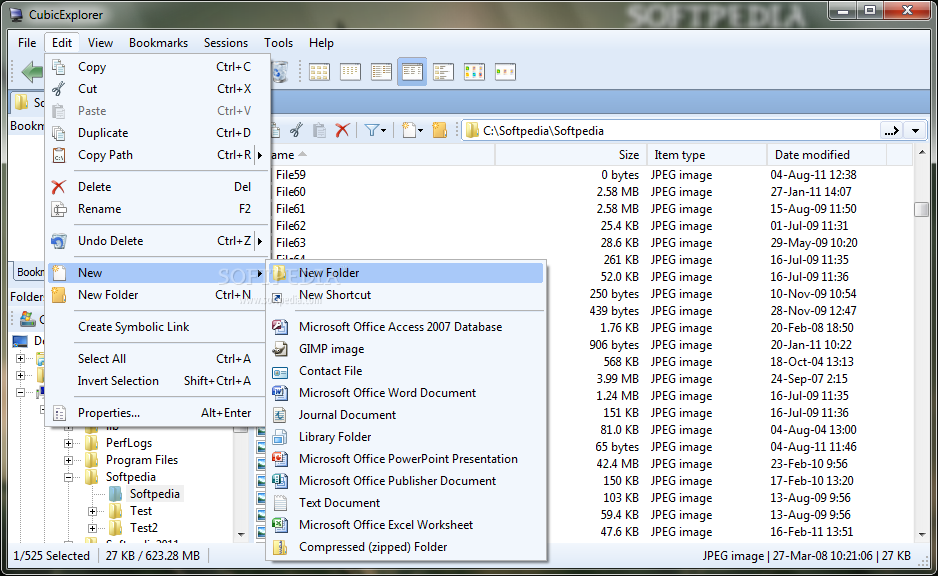Select the large icons view button
This screenshot has height=576, width=938.
click(319, 72)
